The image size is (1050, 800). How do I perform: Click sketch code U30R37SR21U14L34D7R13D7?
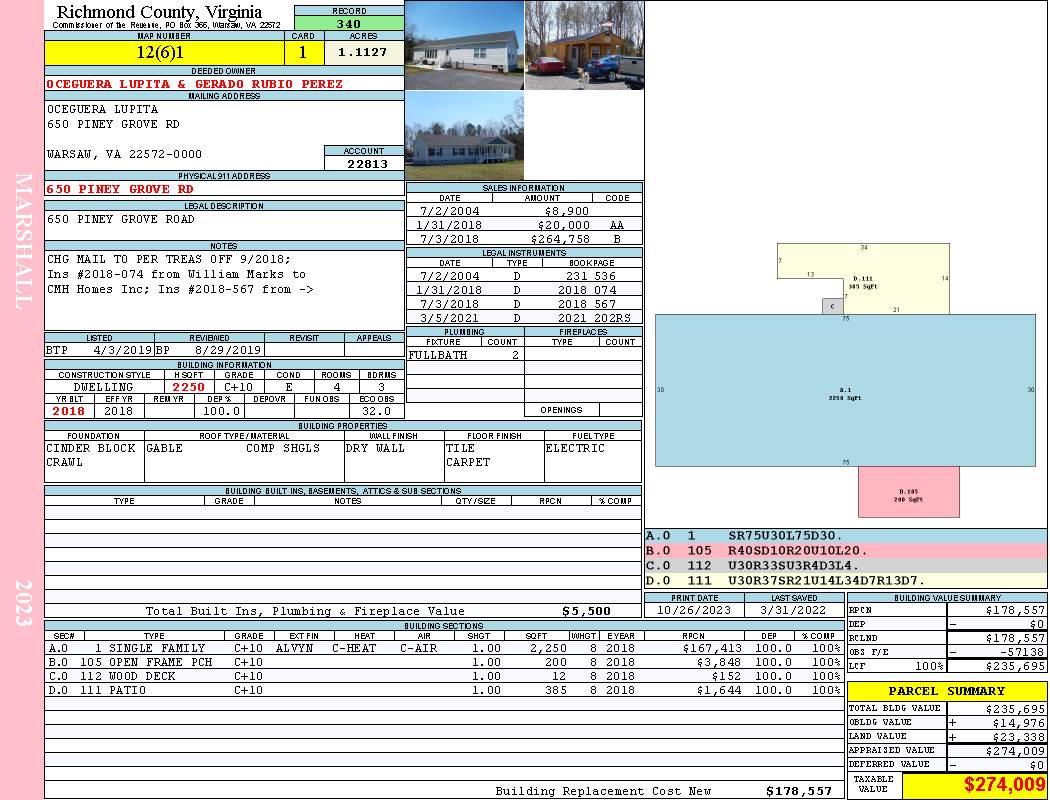click(x=826, y=580)
